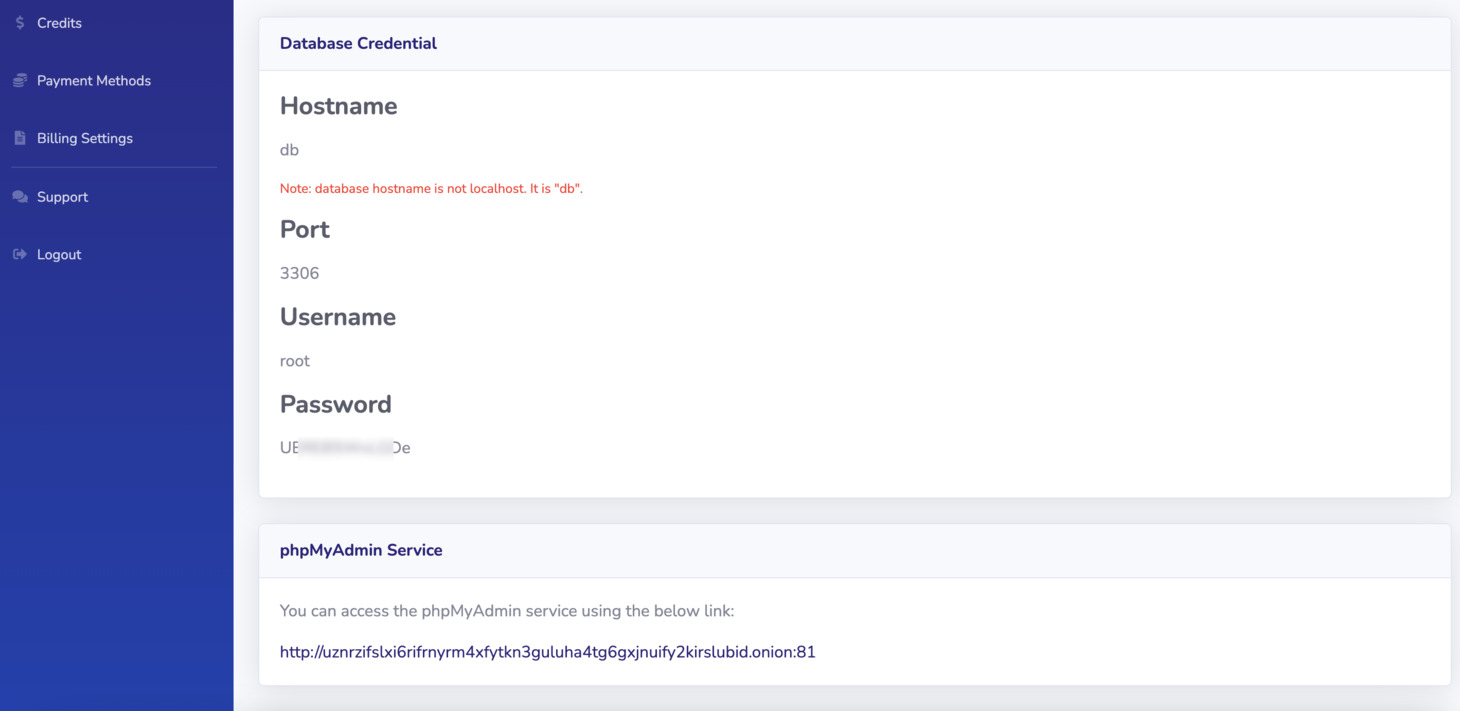
Task: Click the Port heading
Action: pyautogui.click(x=304, y=229)
